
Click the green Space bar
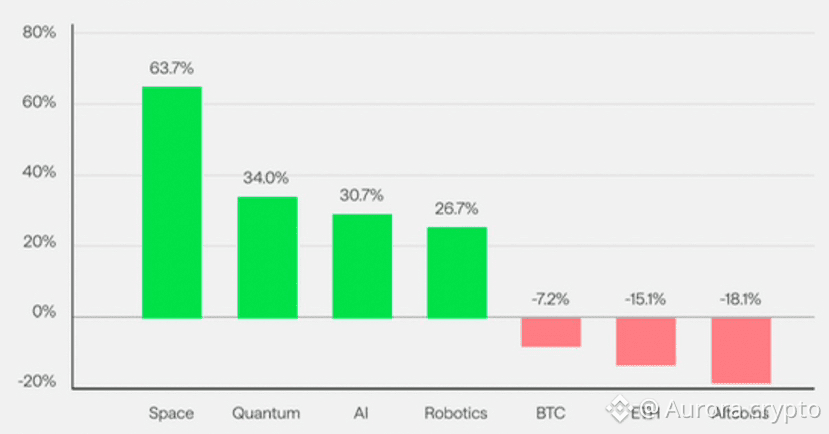coord(171,202)
